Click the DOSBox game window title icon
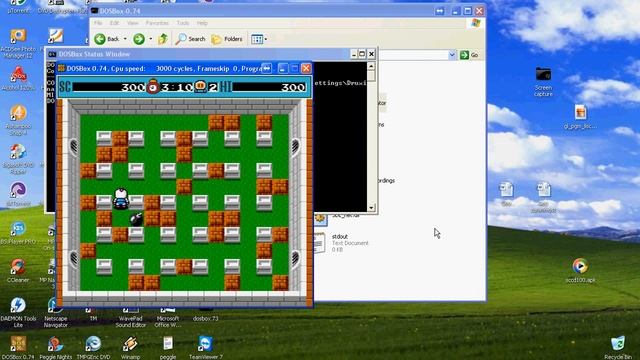This screenshot has height=360, width=640. tap(61, 69)
